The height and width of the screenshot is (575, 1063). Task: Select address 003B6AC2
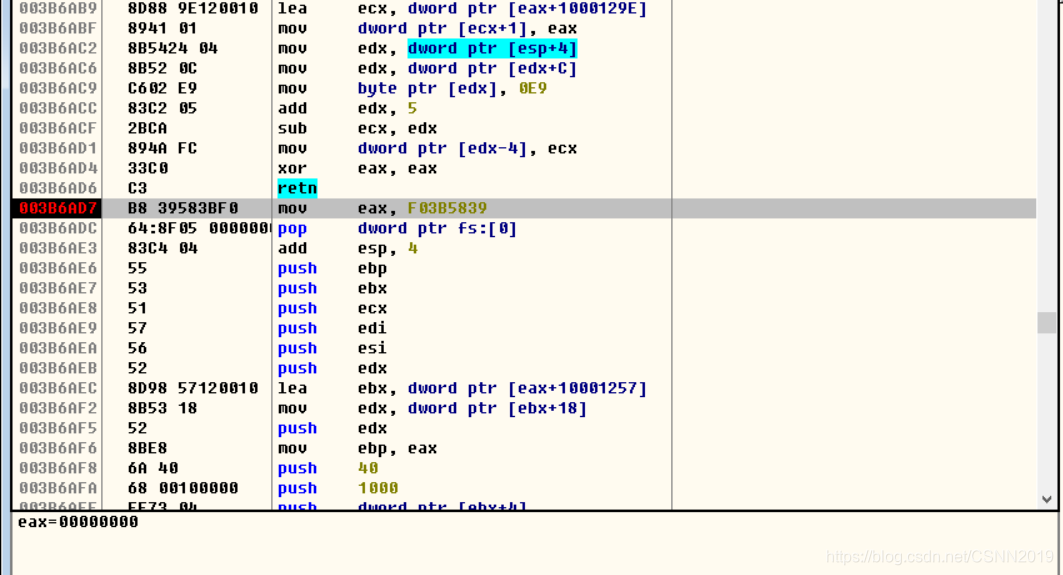point(58,48)
